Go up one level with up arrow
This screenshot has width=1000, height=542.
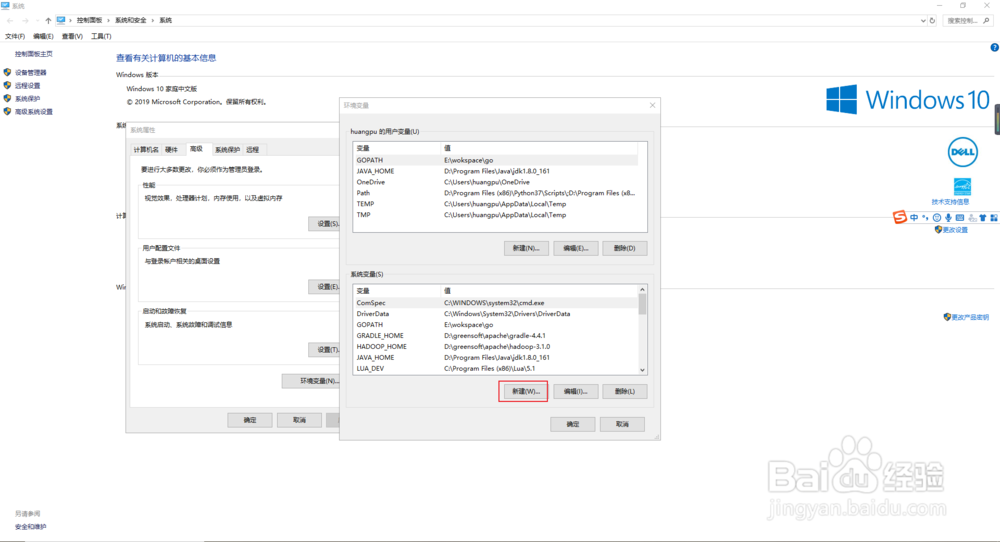[x=48, y=20]
